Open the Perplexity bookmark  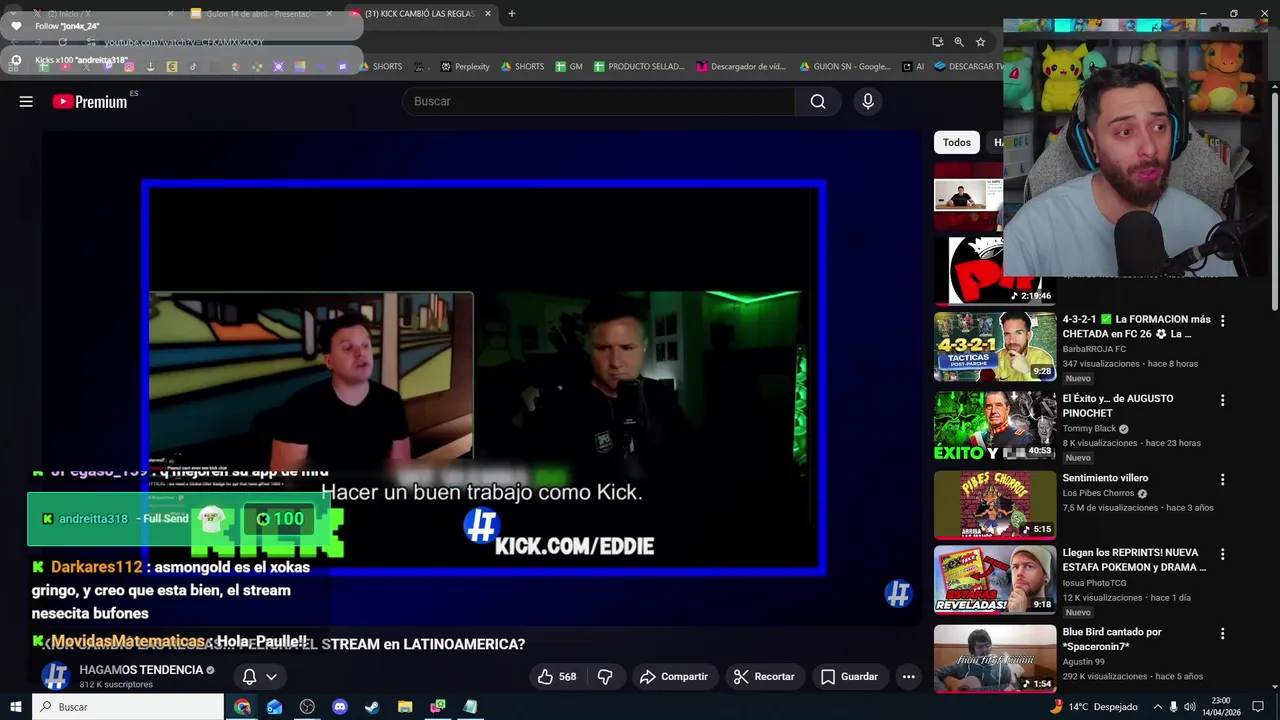[464, 66]
